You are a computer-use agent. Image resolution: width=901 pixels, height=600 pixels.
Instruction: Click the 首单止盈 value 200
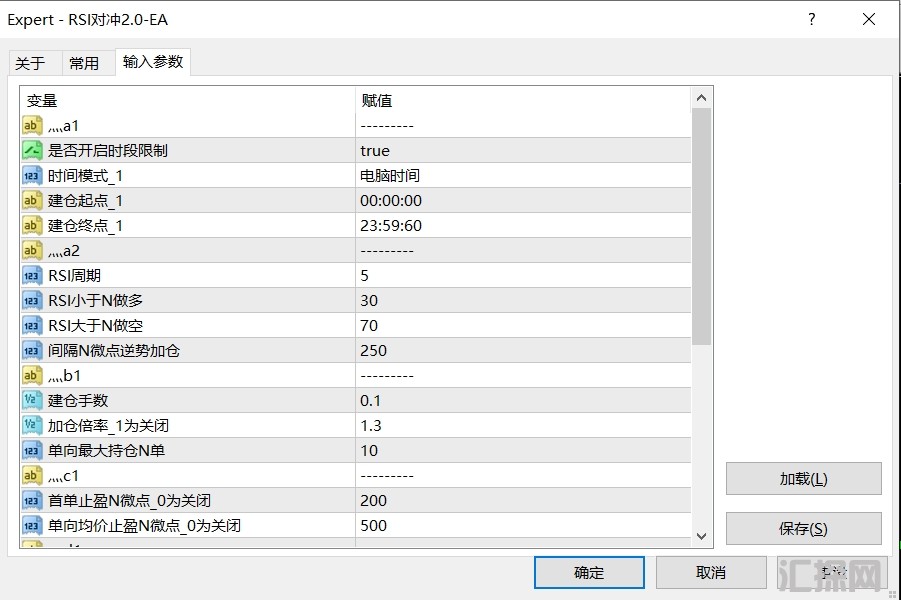(523, 501)
